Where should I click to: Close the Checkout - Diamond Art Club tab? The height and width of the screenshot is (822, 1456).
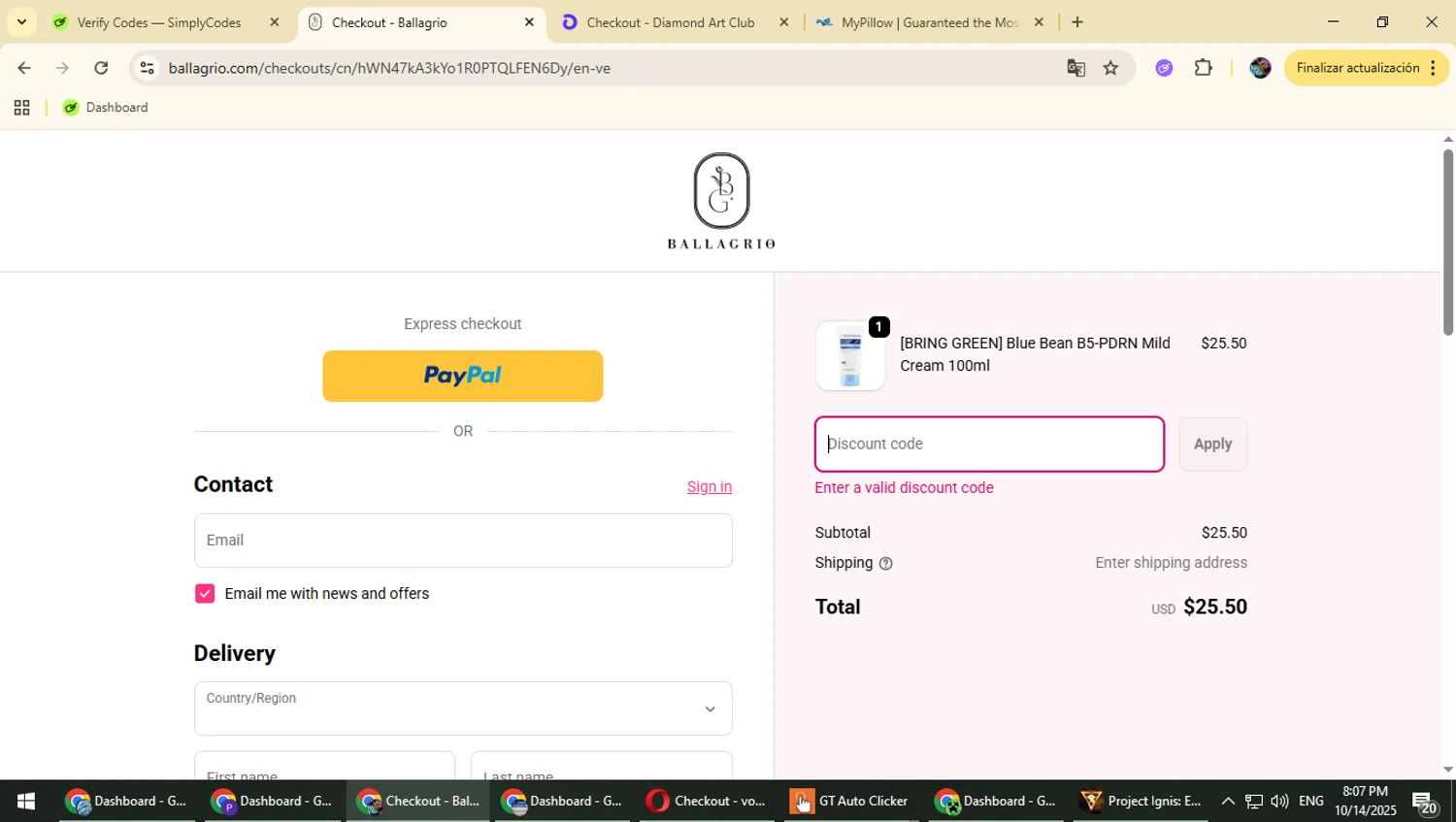pyautogui.click(x=784, y=22)
